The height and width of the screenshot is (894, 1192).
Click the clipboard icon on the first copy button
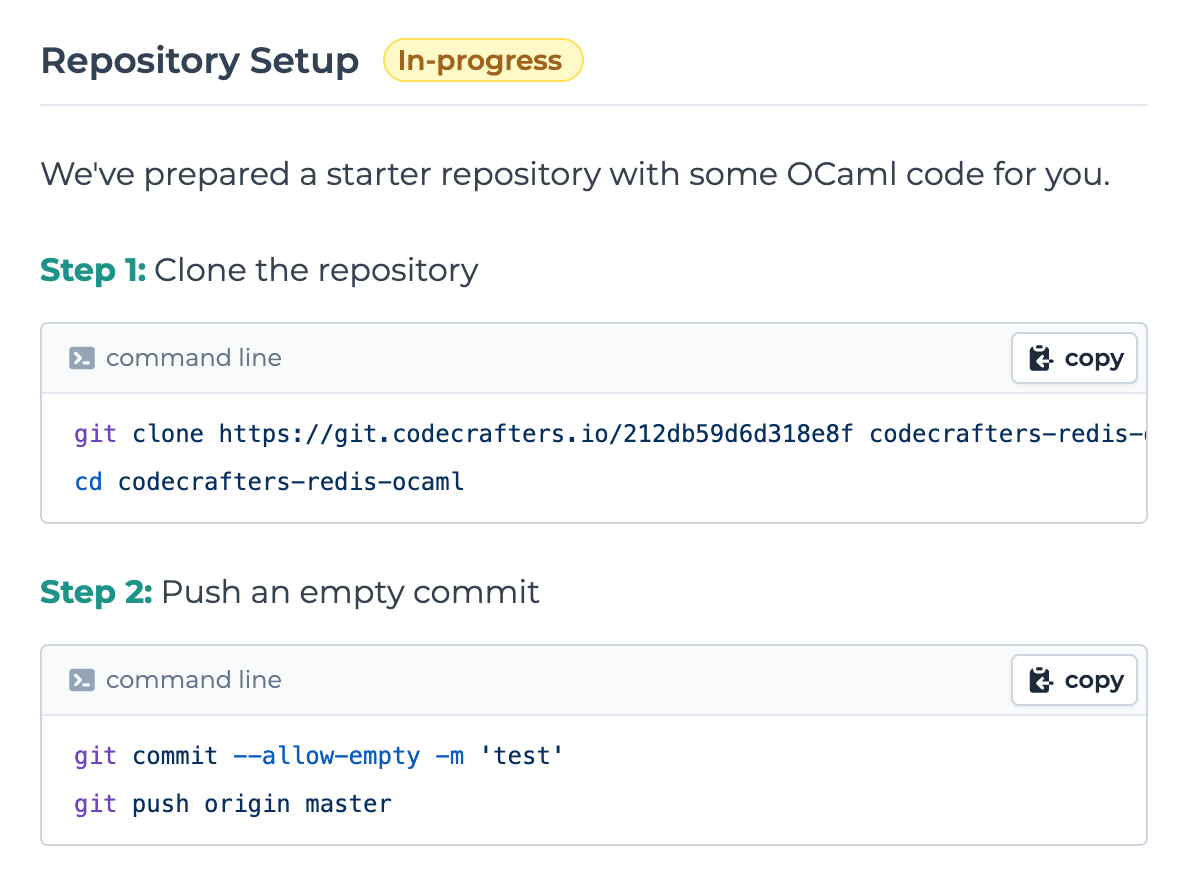point(1040,357)
